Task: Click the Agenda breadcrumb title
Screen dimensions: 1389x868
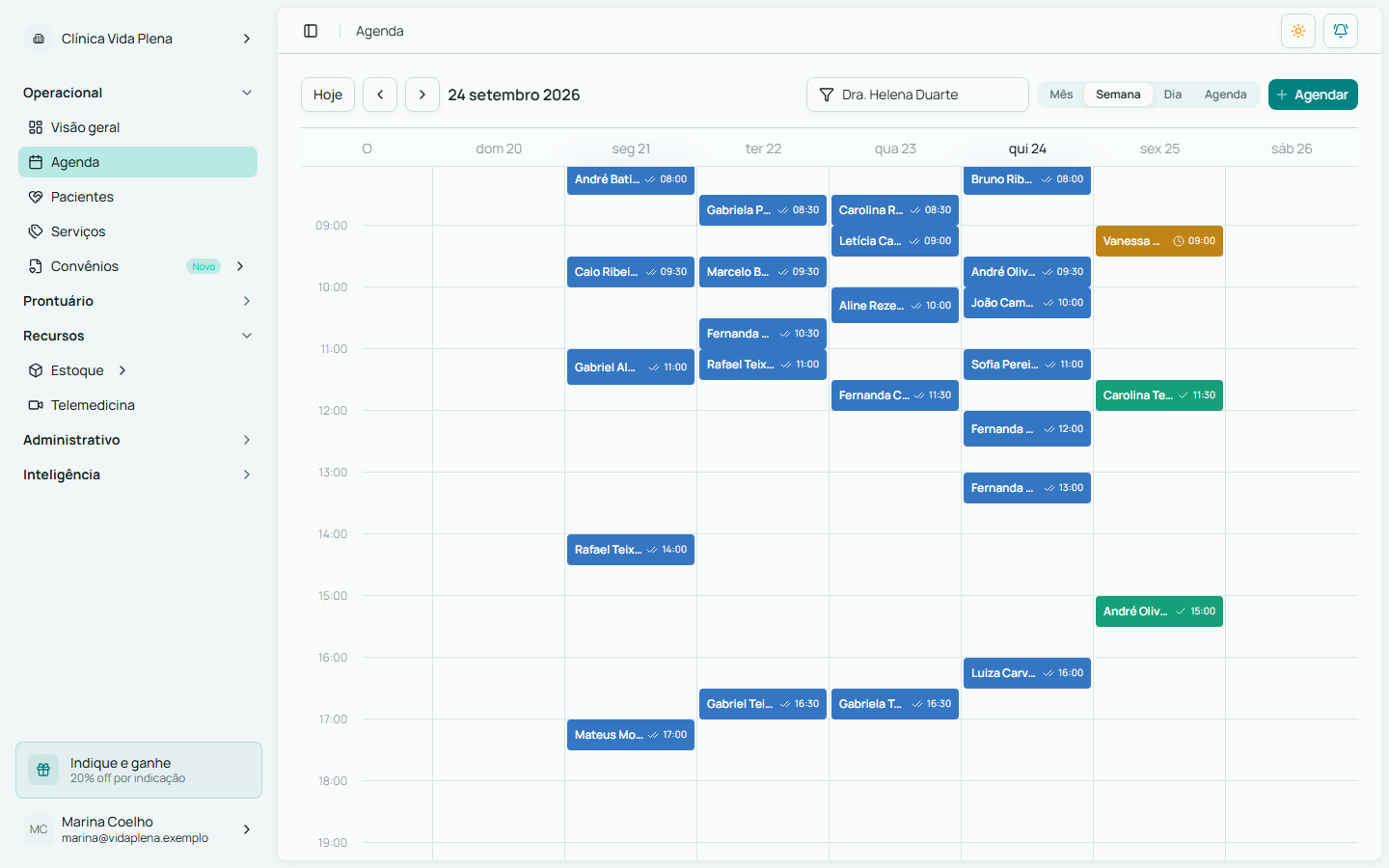Action: click(380, 31)
